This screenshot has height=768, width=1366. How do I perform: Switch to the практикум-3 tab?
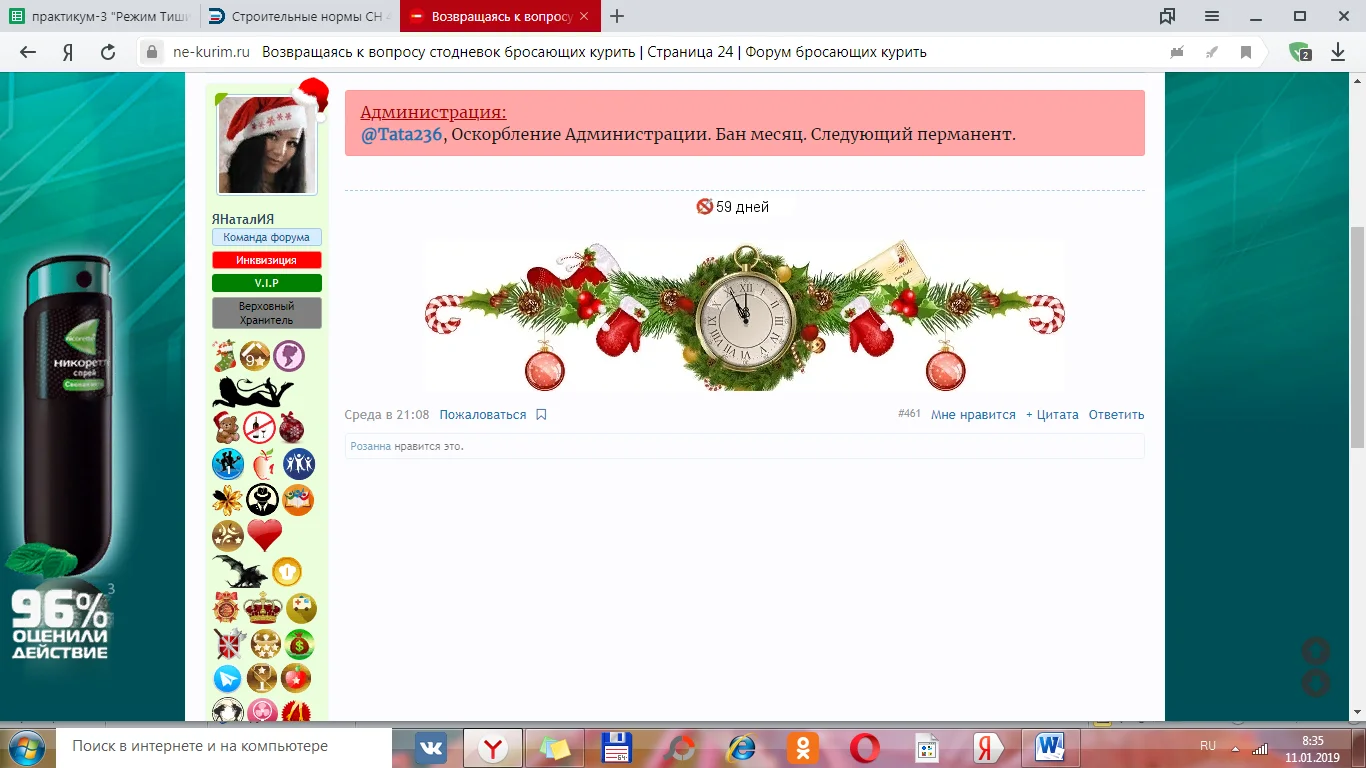point(100,17)
